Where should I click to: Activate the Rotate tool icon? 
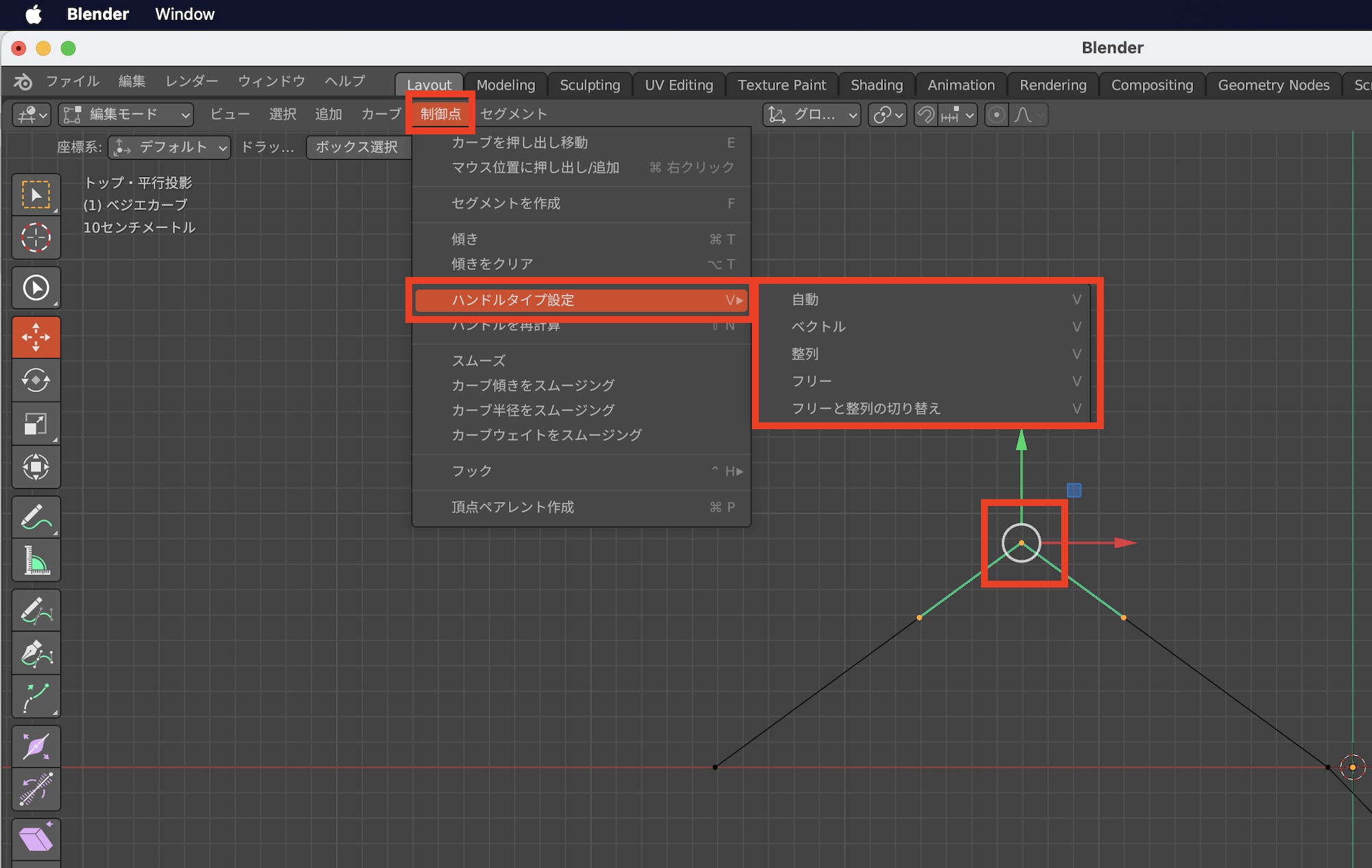pos(36,380)
